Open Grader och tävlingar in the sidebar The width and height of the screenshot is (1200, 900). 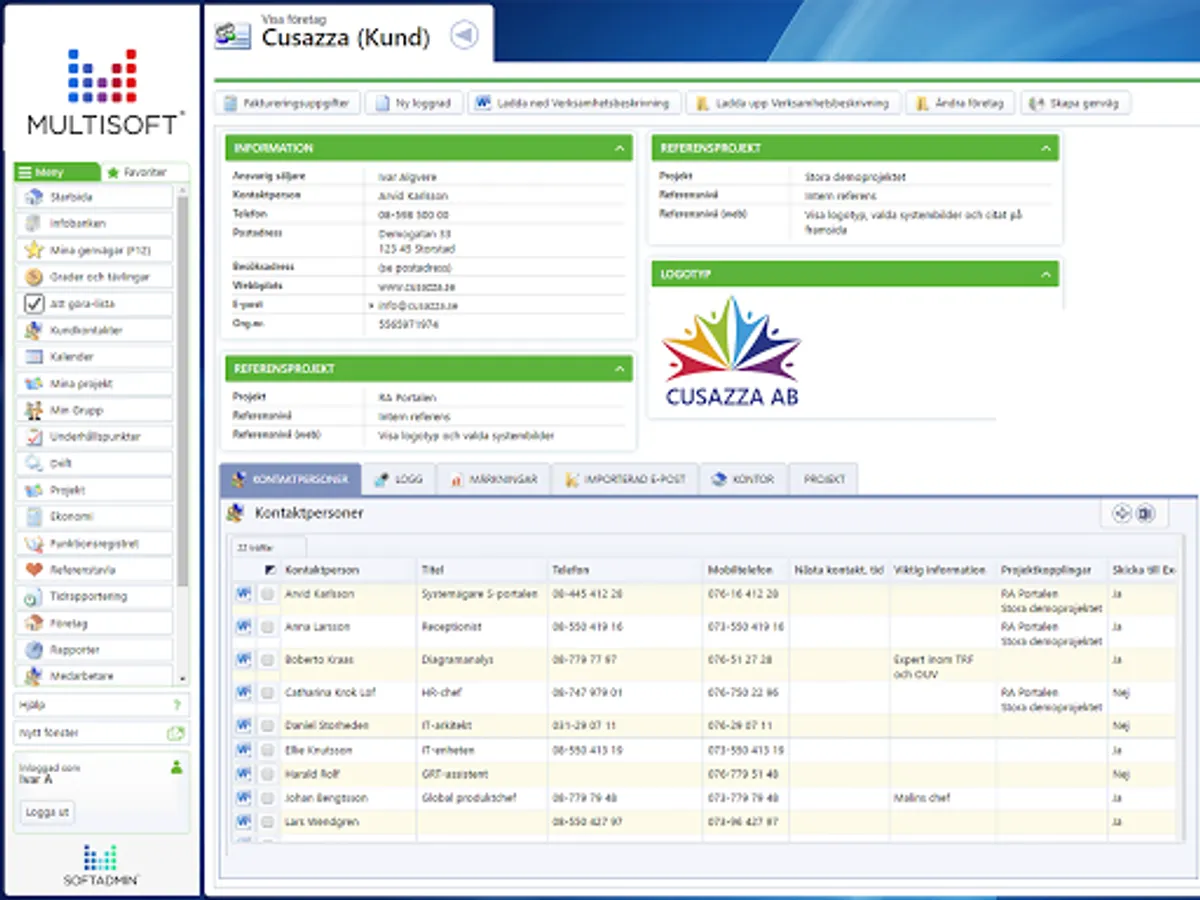tap(94, 277)
